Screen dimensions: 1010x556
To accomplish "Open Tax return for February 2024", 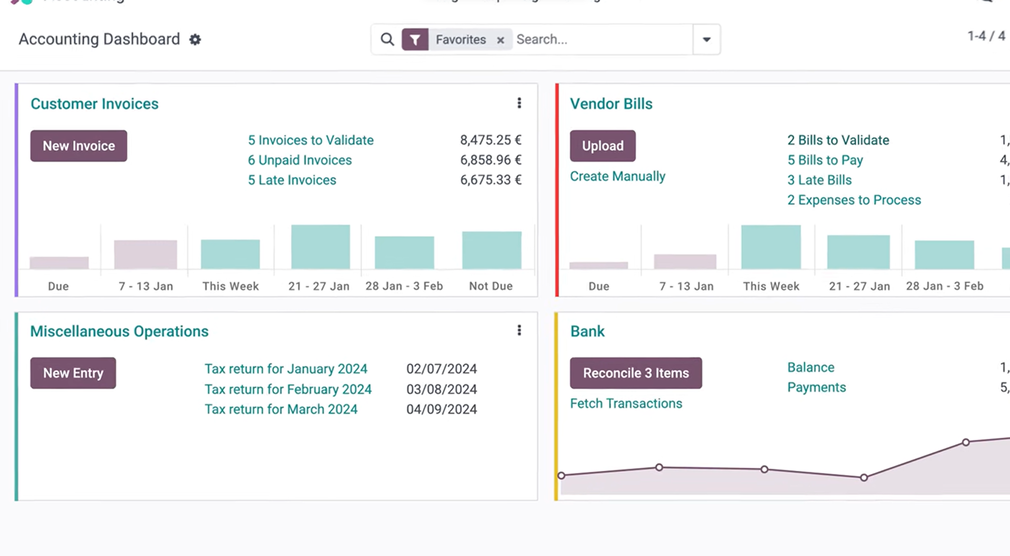I will tap(288, 389).
